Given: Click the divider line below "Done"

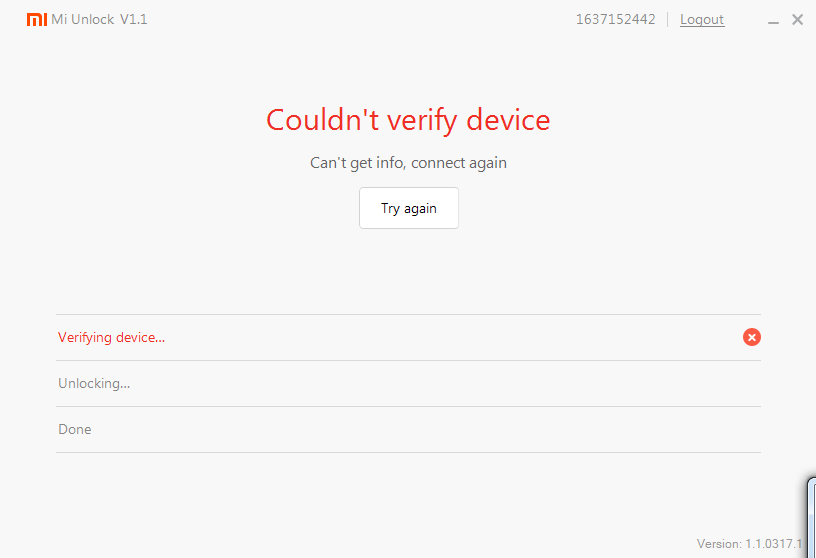Looking at the screenshot, I should (408, 452).
